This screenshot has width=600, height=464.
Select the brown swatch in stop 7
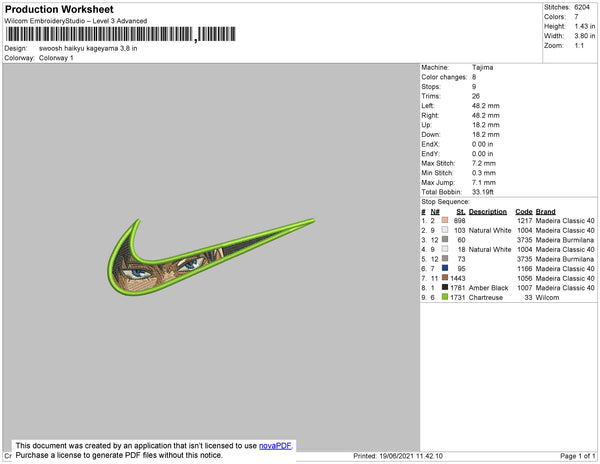[x=445, y=278]
